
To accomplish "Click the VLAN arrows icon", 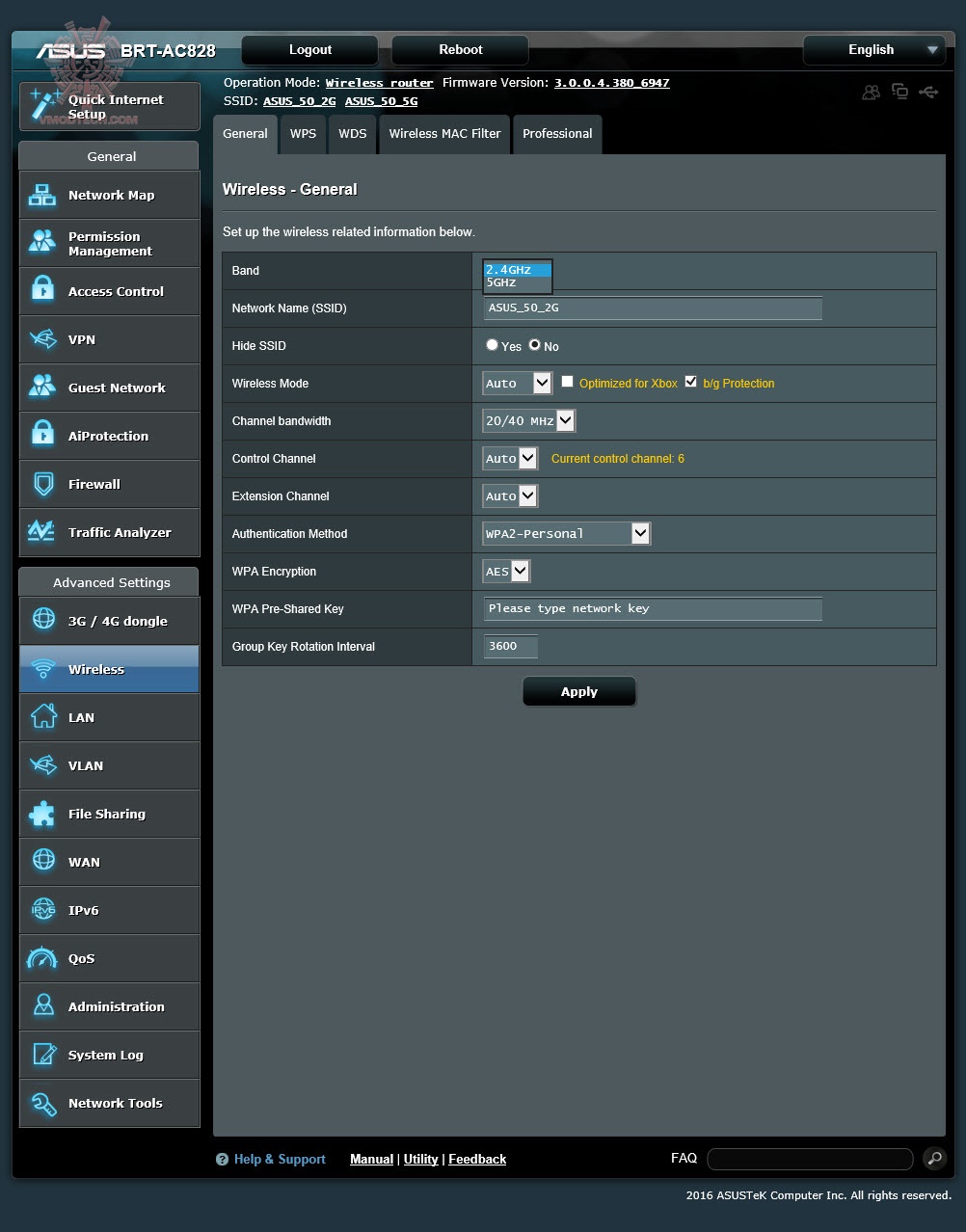I will (x=43, y=765).
